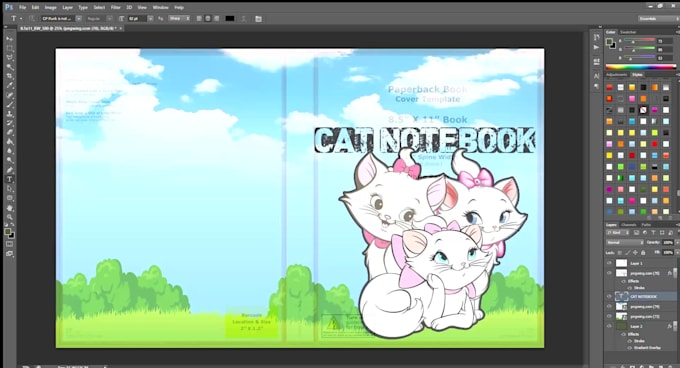Apply the no-style default swatch in Styles

[644, 110]
